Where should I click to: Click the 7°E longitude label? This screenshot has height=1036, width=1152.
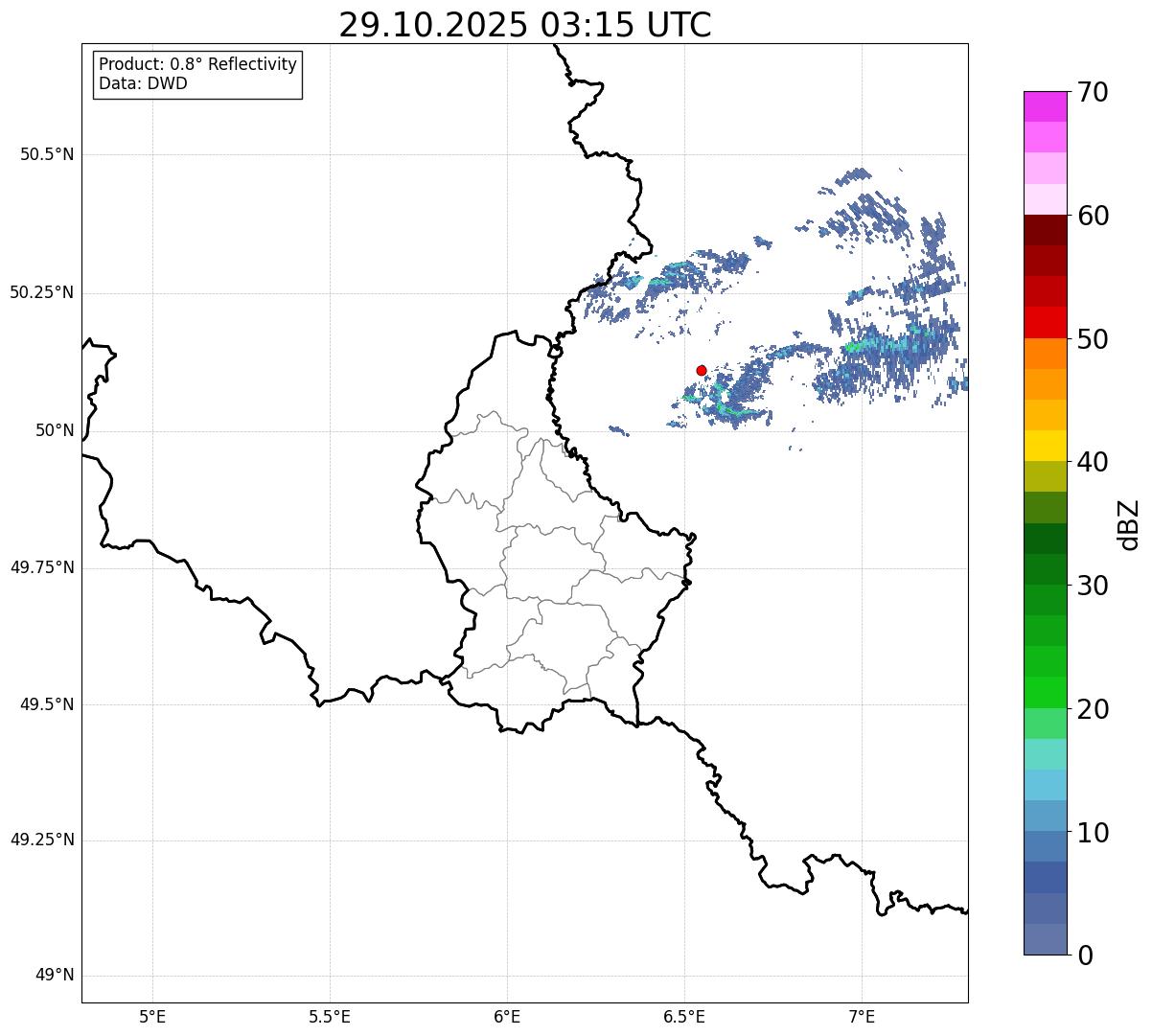click(x=862, y=1017)
